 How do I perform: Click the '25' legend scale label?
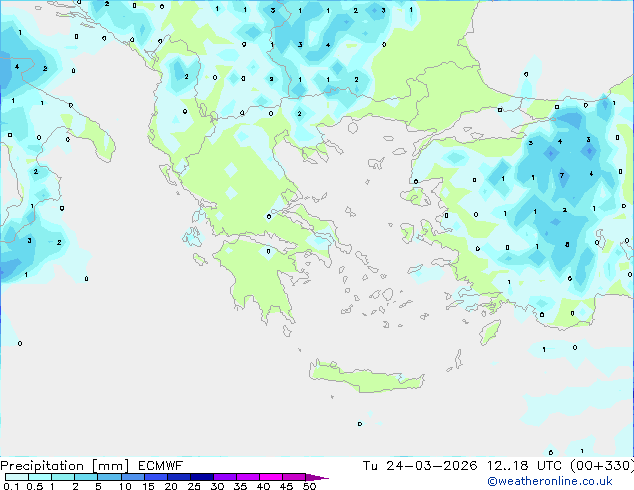tap(194, 486)
